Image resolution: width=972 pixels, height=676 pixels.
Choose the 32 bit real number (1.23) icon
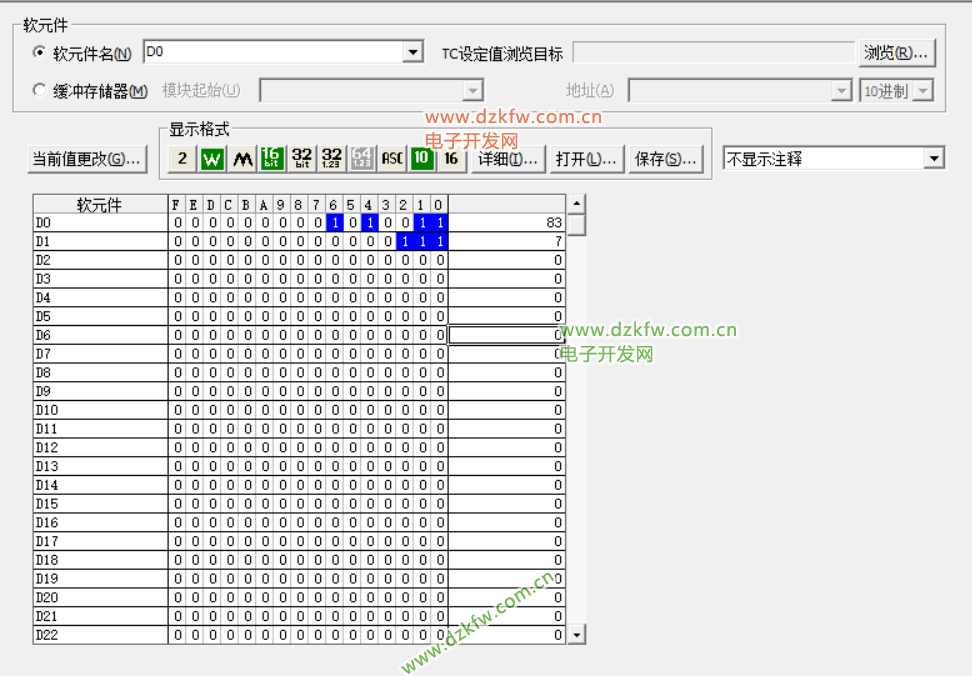332,159
